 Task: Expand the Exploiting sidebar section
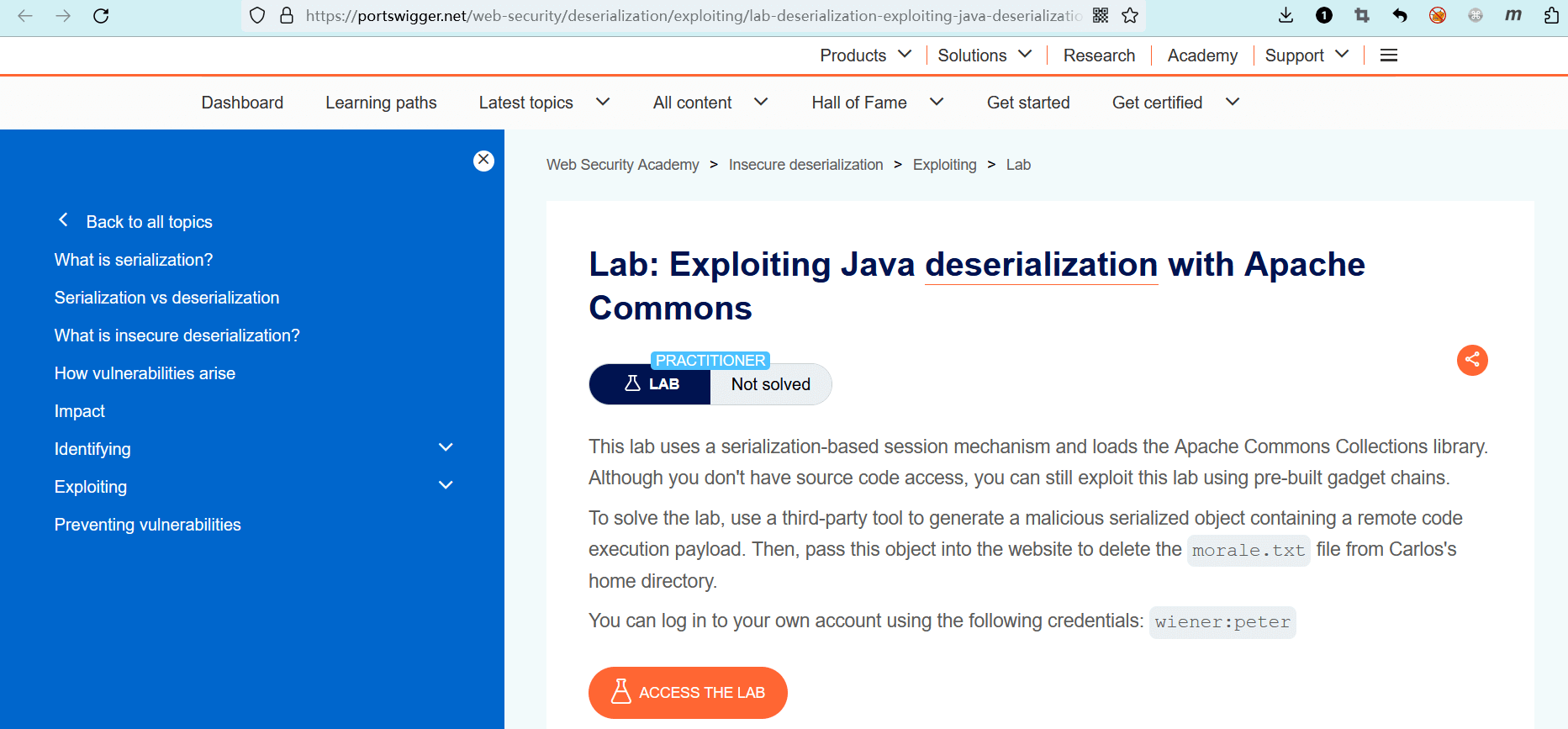point(446,486)
